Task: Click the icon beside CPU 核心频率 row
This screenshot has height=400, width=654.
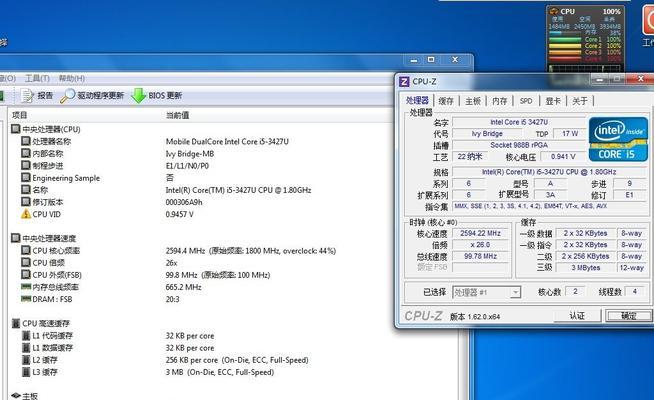Action: click(26, 250)
